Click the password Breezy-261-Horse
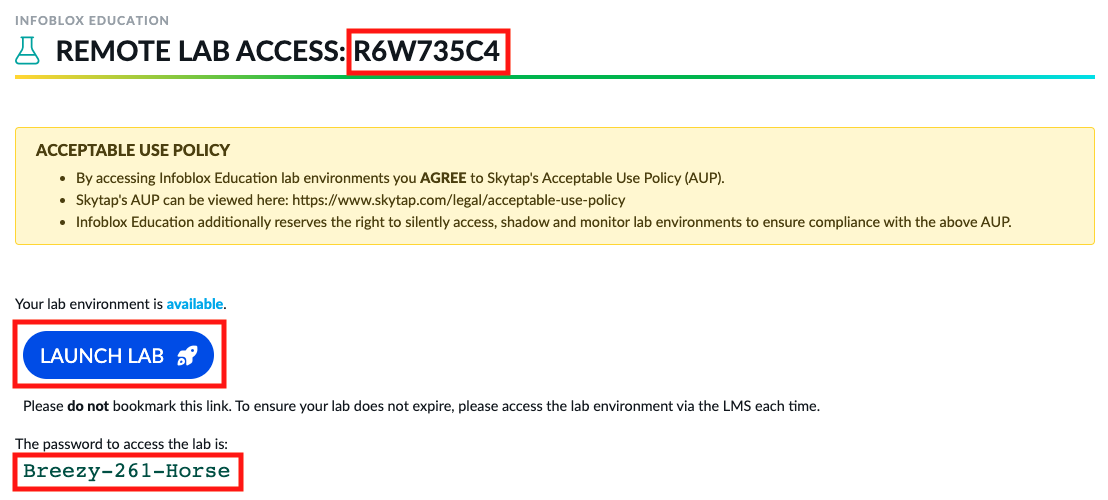1108x500 pixels. pos(126,470)
